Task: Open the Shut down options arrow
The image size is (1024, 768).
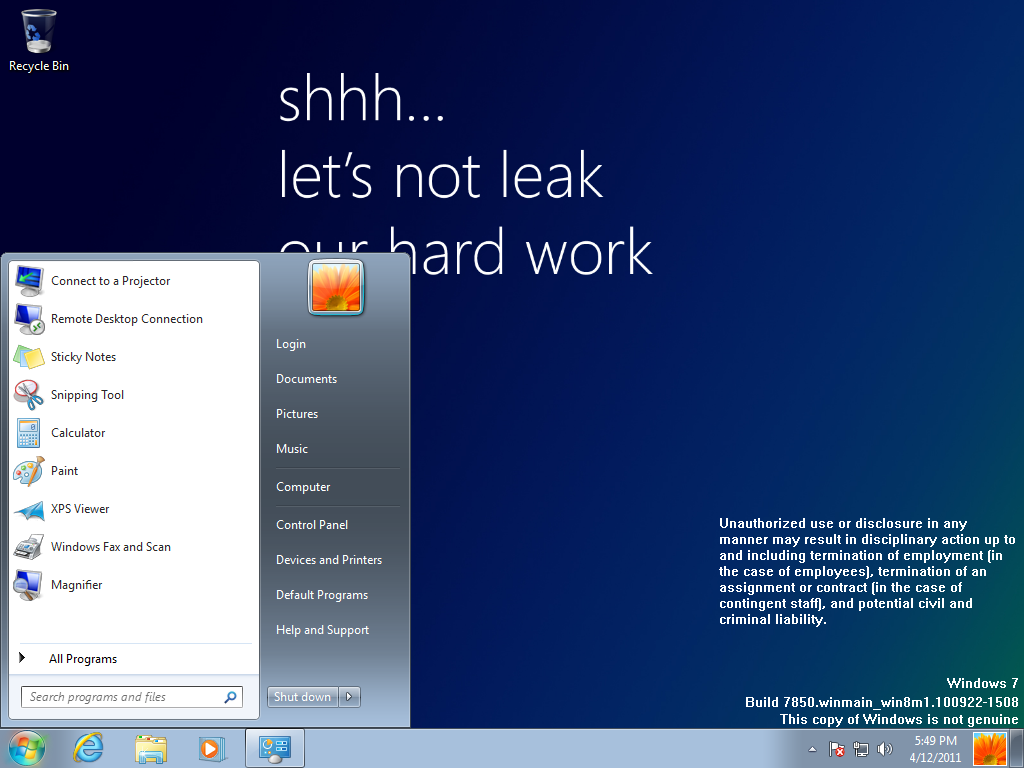Action: (x=349, y=697)
